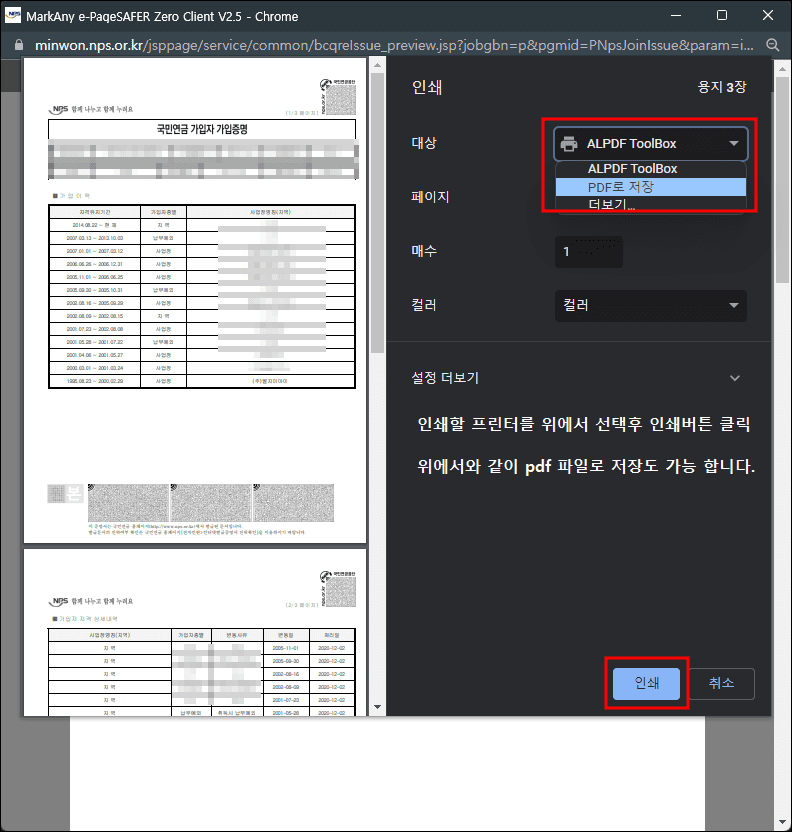Click the 대상 label
This screenshot has width=792, height=832.
[424, 143]
